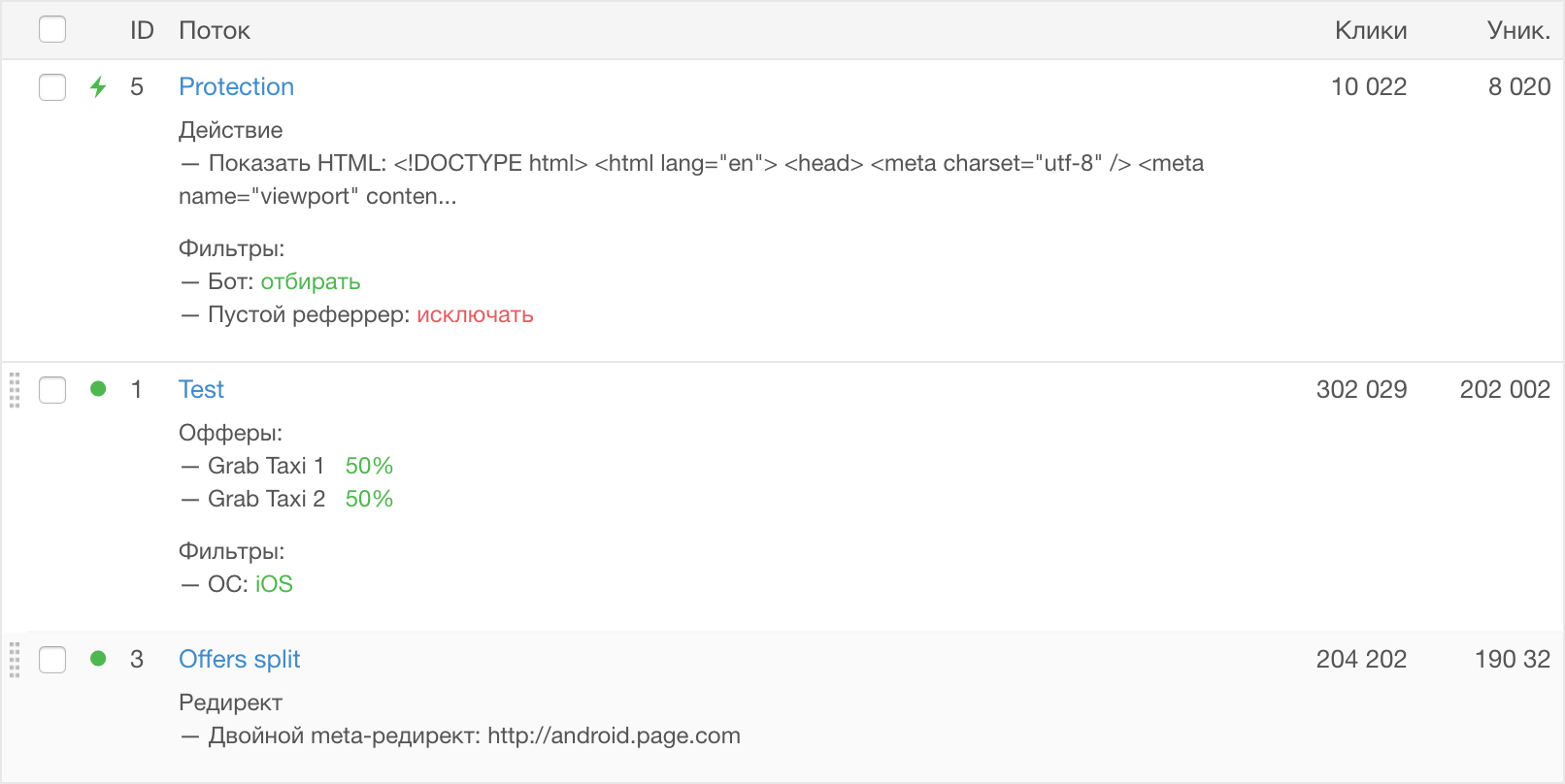The width and height of the screenshot is (1565, 784).
Task: Check the Protection stream checkbox
Action: coord(52,87)
